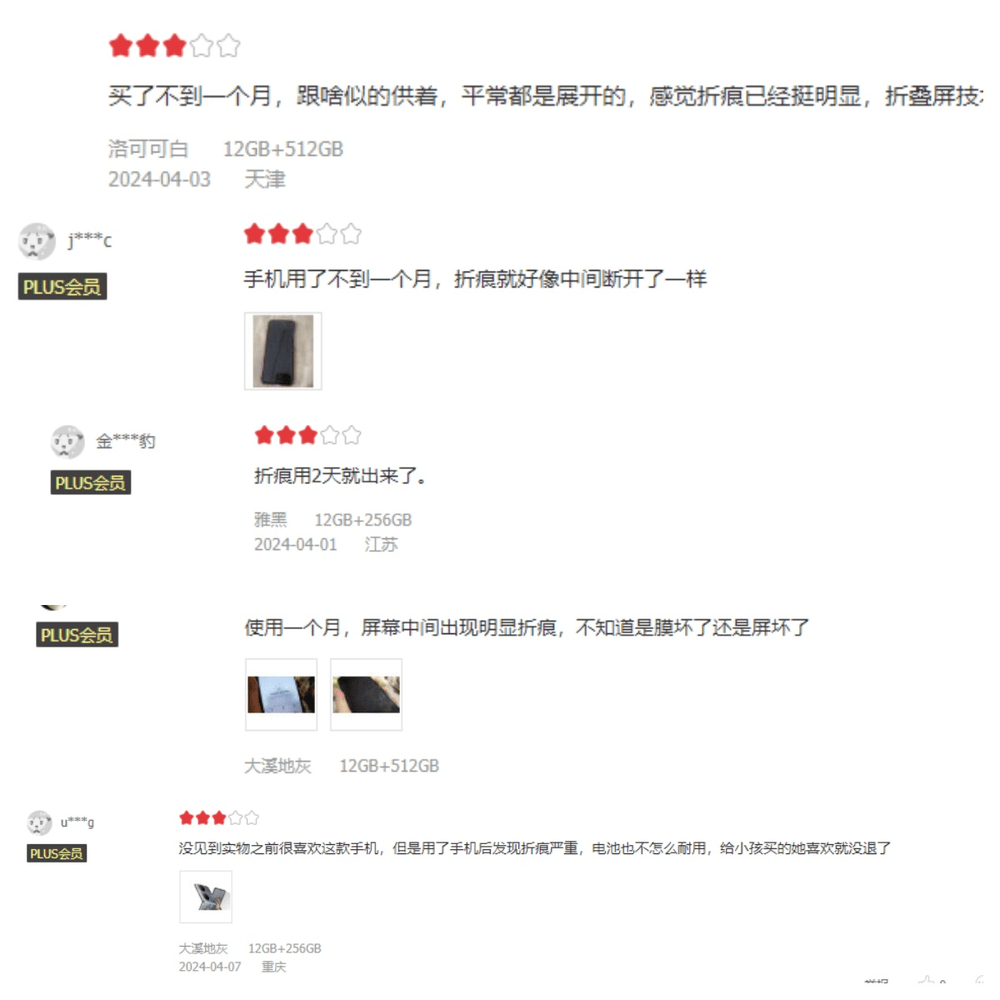
Task: Click the review text 折痕用2天就出来了
Action: pyautogui.click(x=341, y=475)
